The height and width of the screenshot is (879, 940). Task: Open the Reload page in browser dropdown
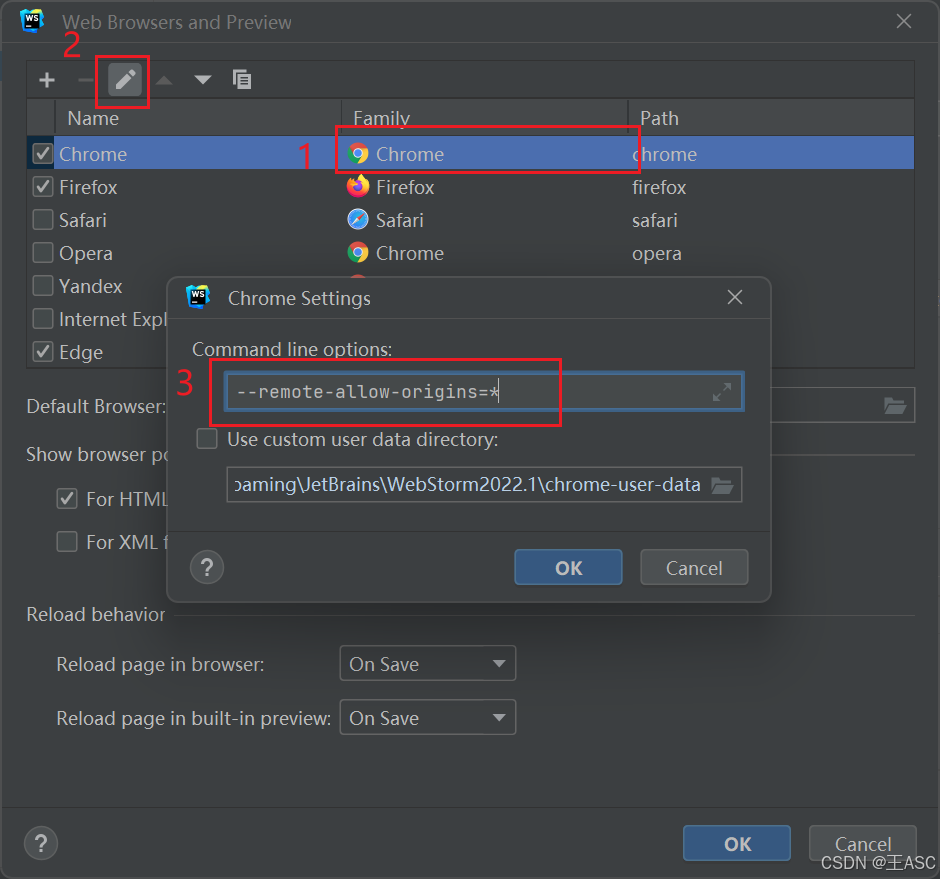(x=427, y=664)
